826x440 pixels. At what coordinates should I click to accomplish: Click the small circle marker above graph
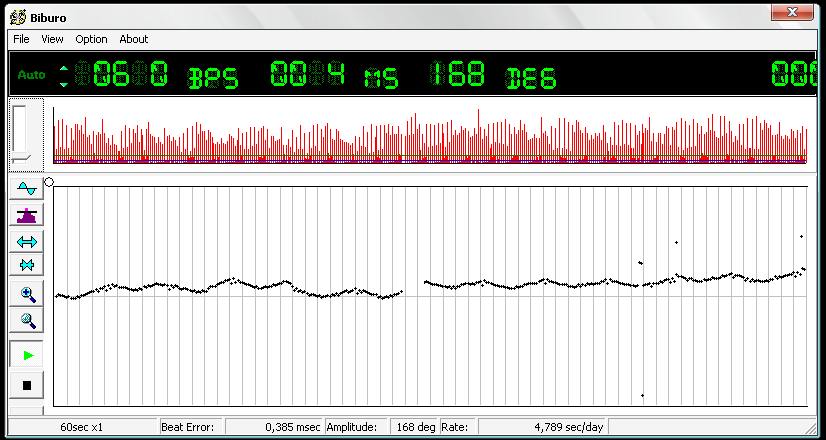tap(49, 182)
